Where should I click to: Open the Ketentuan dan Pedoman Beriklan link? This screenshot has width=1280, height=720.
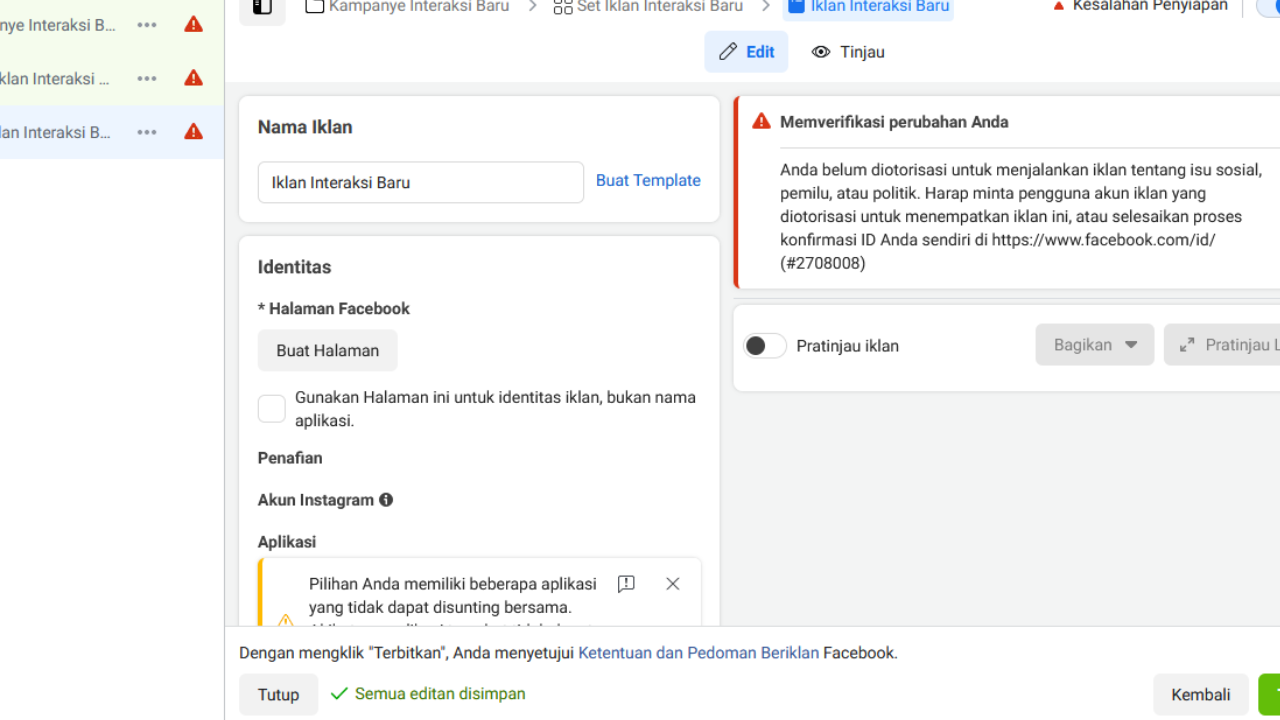coord(699,653)
